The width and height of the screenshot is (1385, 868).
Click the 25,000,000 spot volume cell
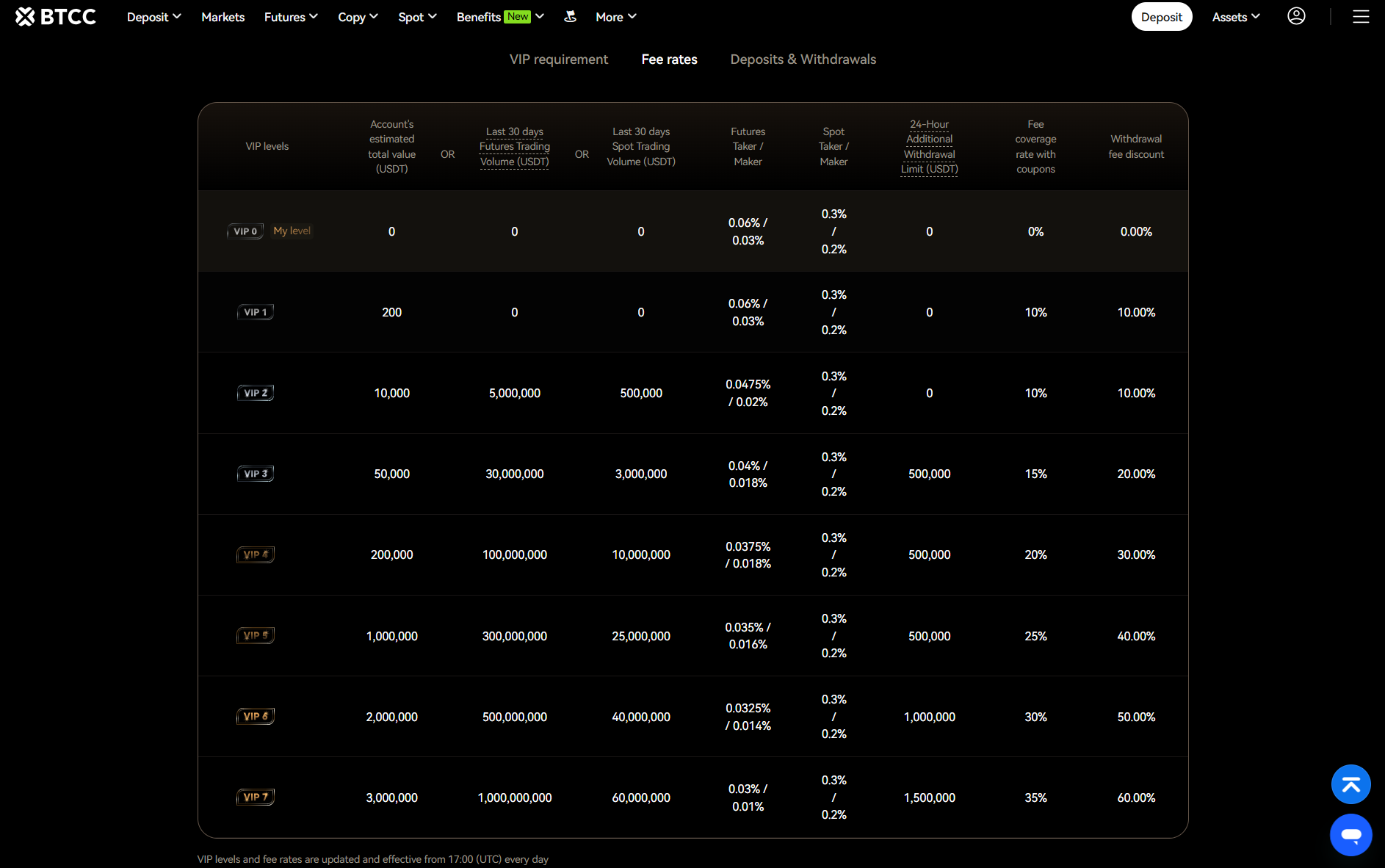click(x=641, y=636)
